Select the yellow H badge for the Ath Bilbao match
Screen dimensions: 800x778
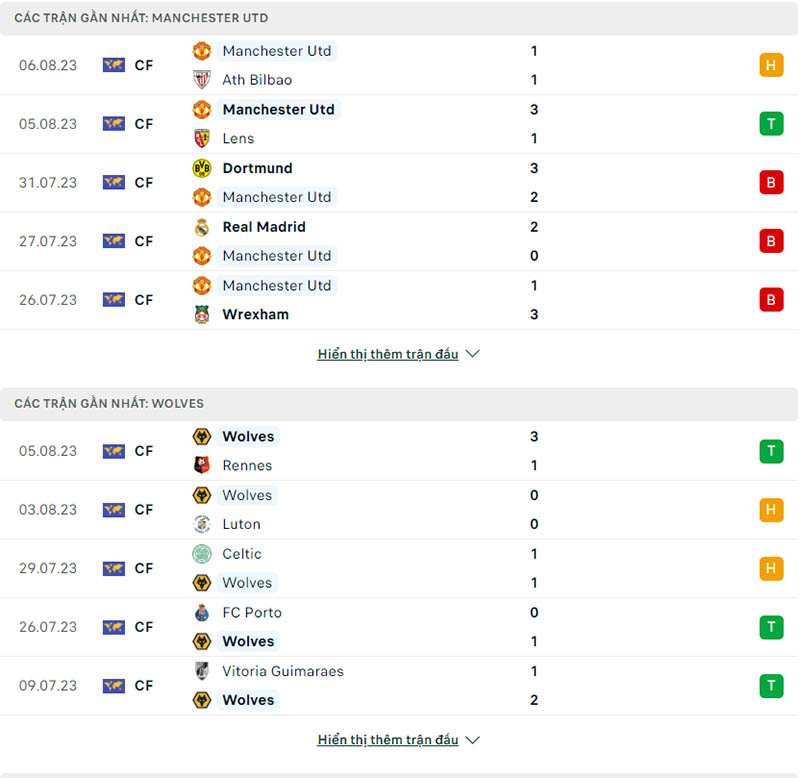click(x=771, y=64)
